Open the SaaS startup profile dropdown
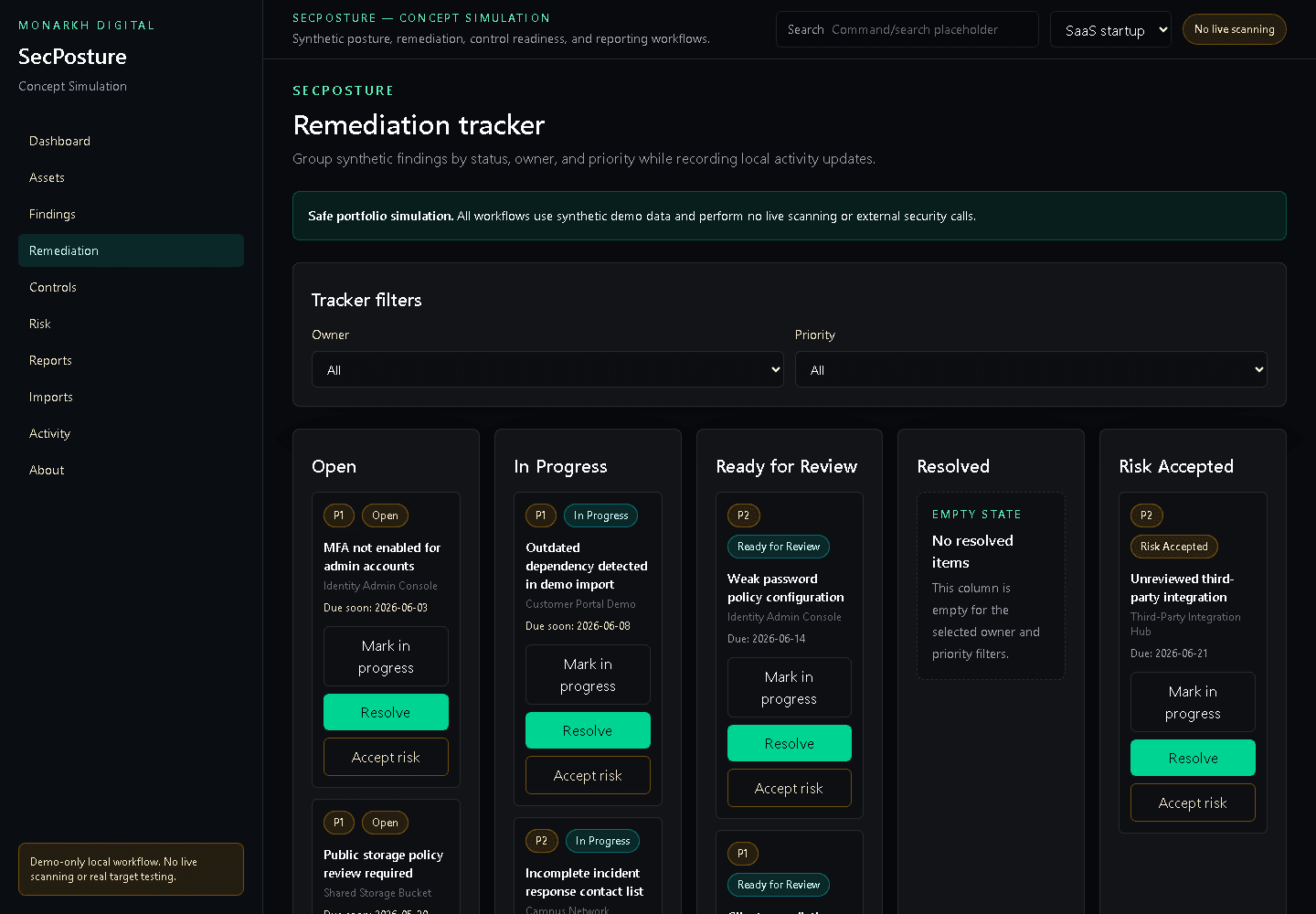Screen dimensions: 1316x914 [x=1110, y=29]
